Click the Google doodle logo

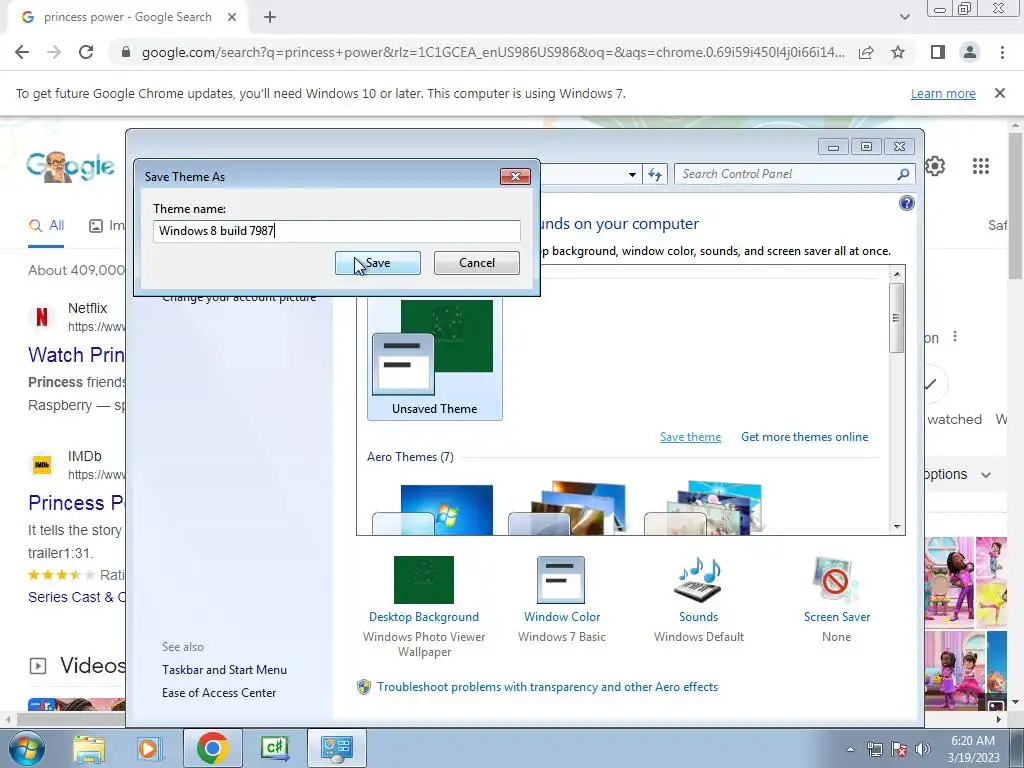point(71,167)
